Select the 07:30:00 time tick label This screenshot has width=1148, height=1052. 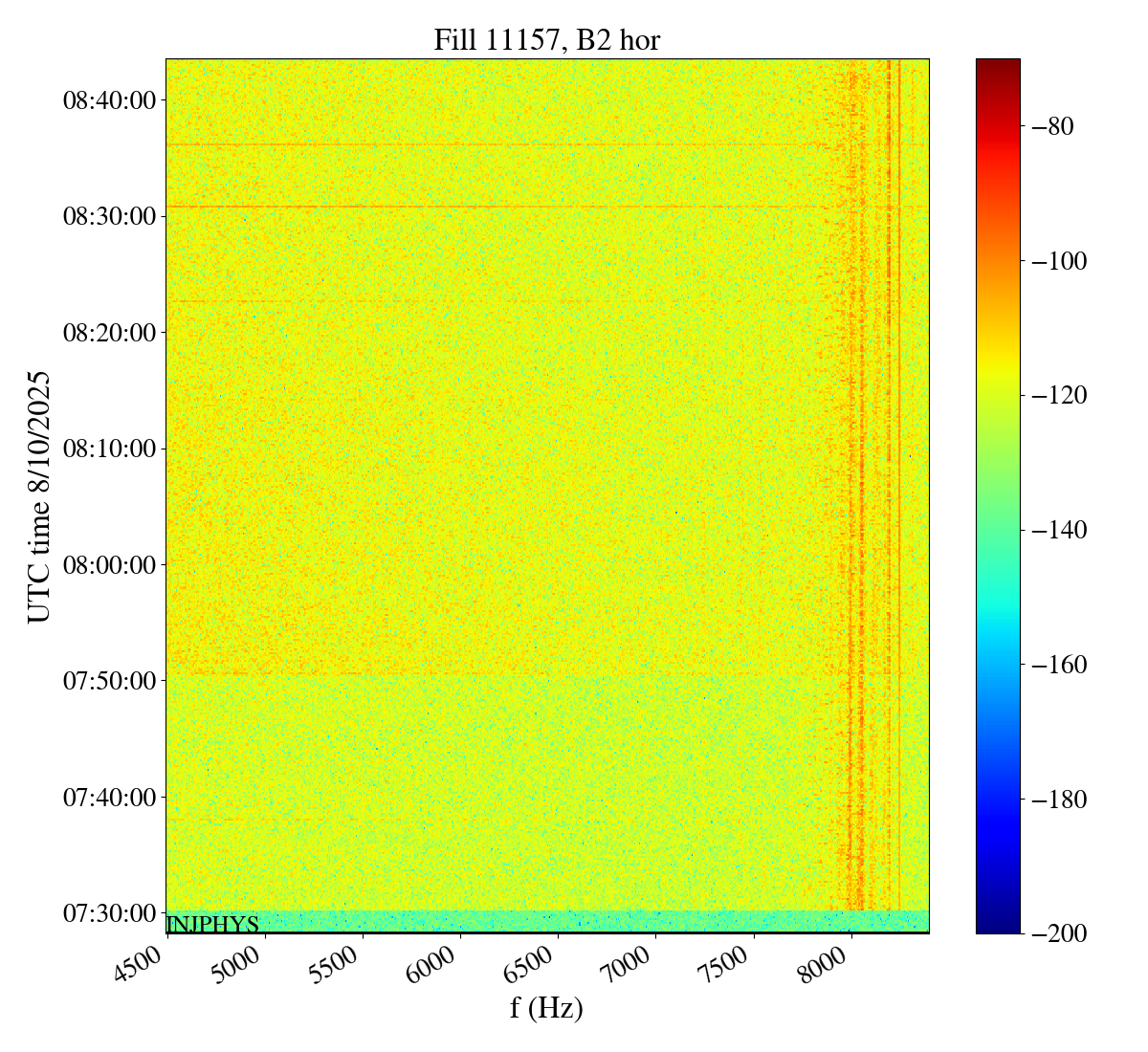pyautogui.click(x=109, y=913)
